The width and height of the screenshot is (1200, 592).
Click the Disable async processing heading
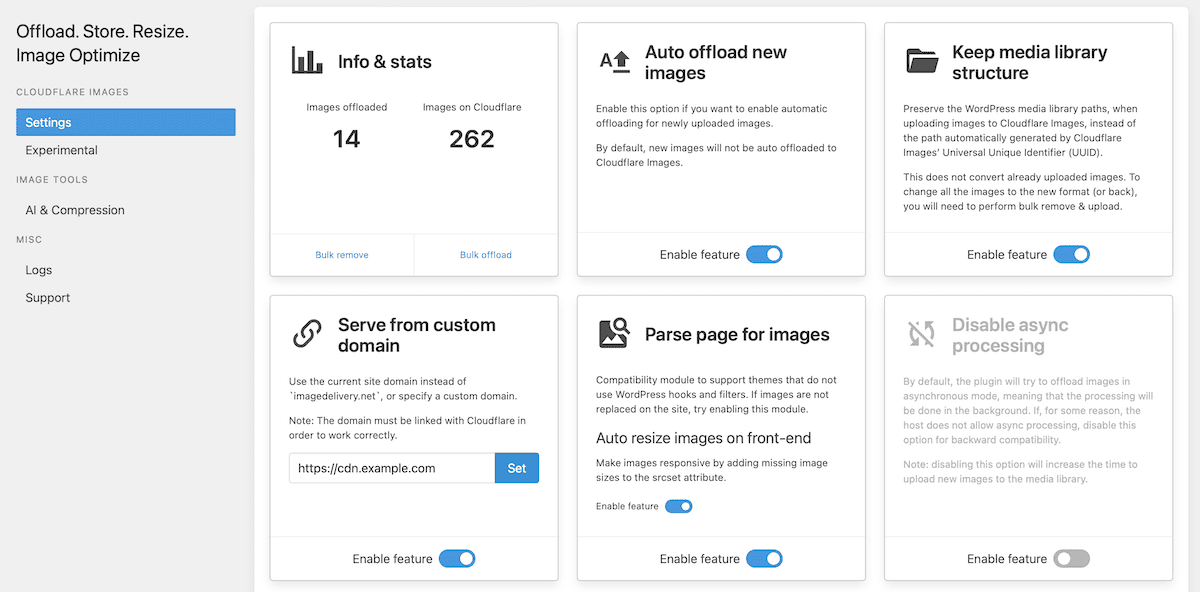tap(1010, 335)
